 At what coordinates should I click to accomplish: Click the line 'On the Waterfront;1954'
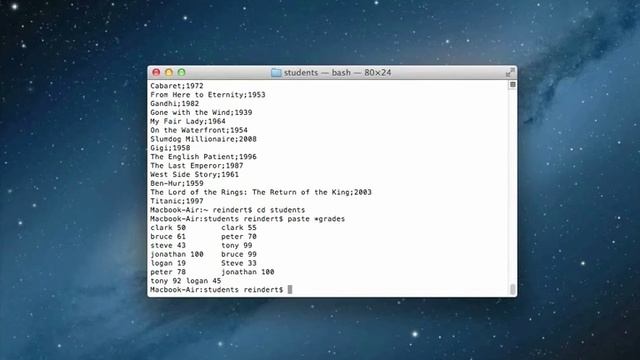(x=199, y=130)
